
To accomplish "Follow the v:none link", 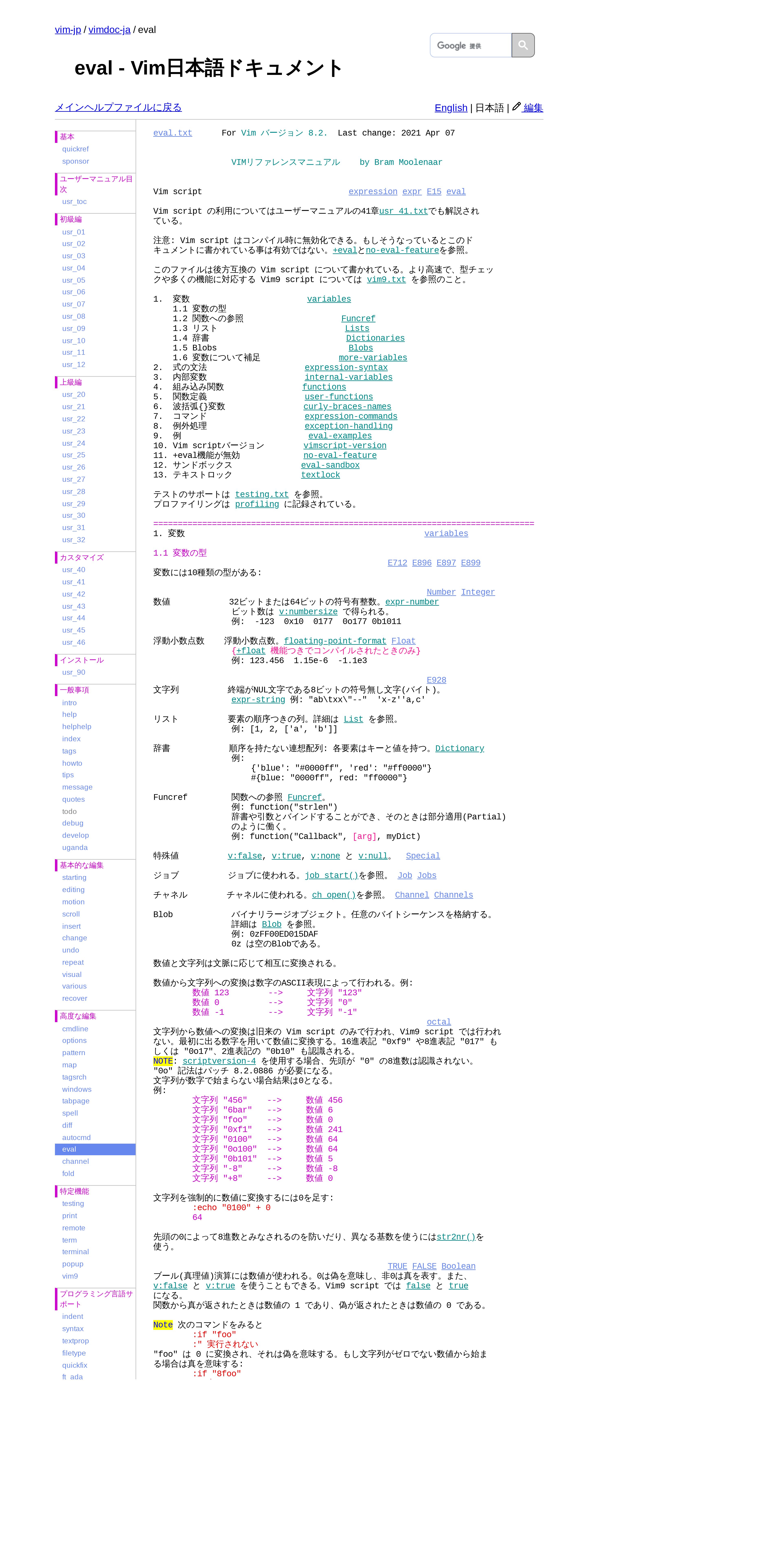I will [326, 856].
